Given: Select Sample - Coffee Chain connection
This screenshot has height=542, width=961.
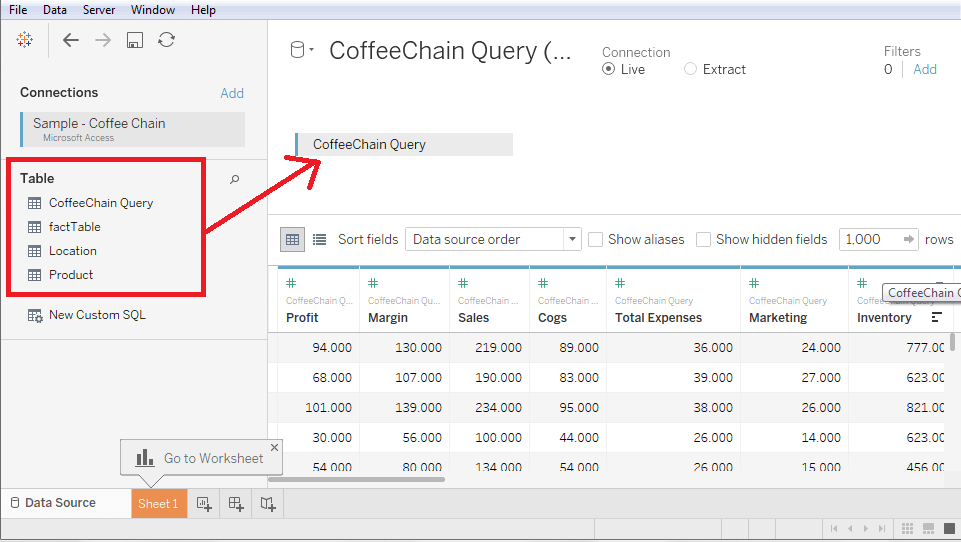Looking at the screenshot, I should [133, 129].
